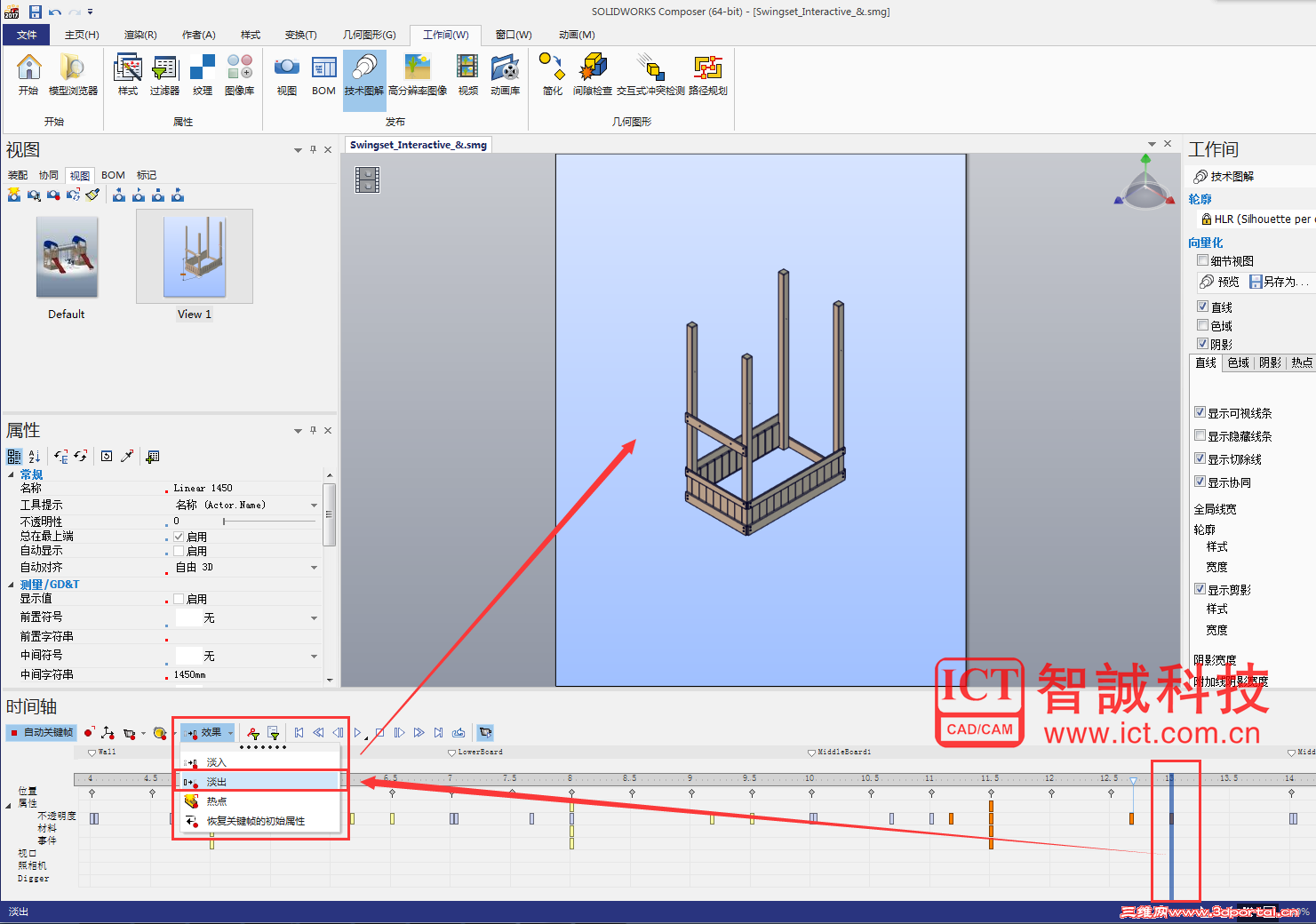Click the filmstrip icon in viewport corner

click(367, 180)
